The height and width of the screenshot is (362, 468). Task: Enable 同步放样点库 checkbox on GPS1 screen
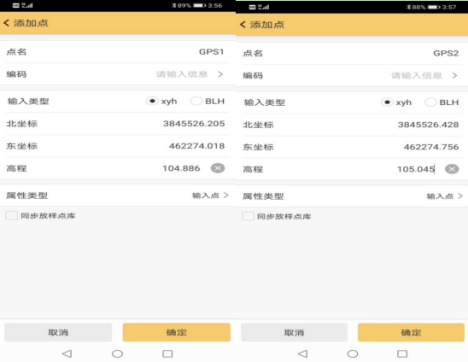(x=12, y=216)
